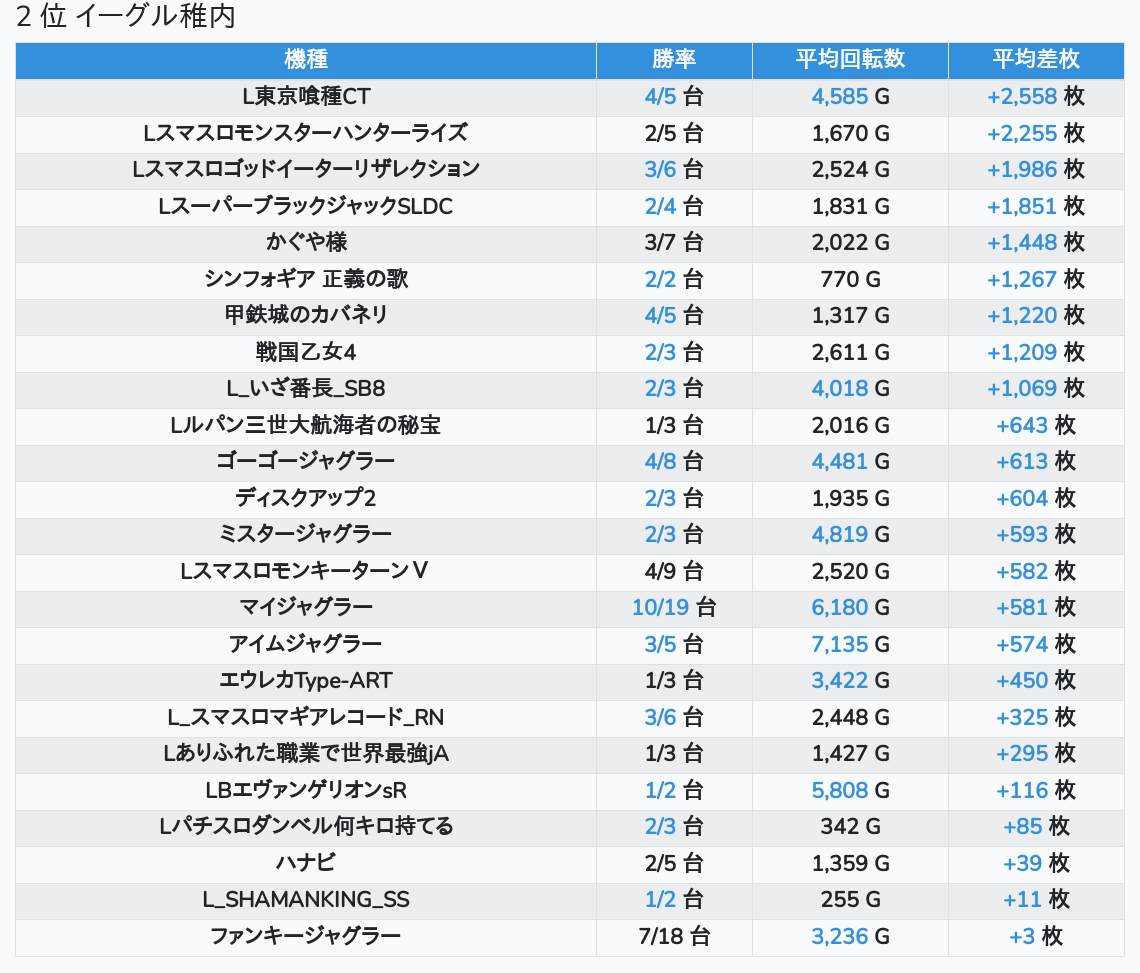This screenshot has height=973, width=1140.
Task: Click the 機種 column header
Action: (x=306, y=59)
